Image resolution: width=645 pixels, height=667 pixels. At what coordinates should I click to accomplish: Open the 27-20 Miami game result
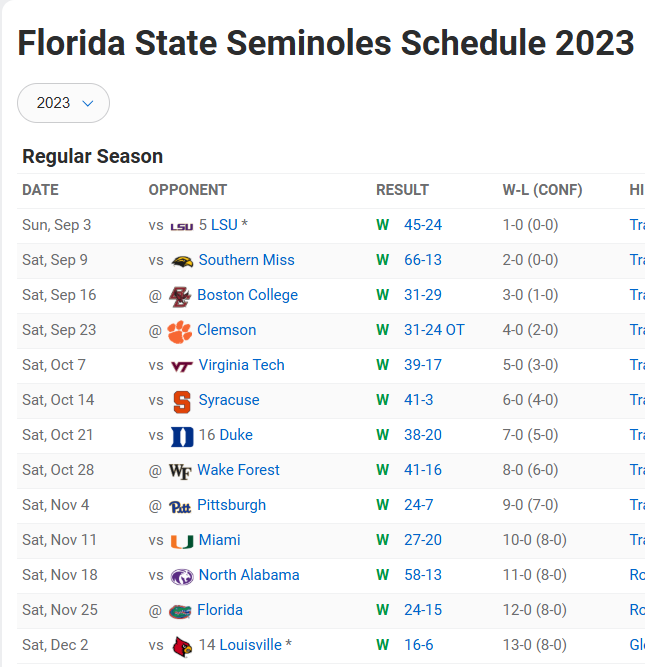pyautogui.click(x=423, y=540)
